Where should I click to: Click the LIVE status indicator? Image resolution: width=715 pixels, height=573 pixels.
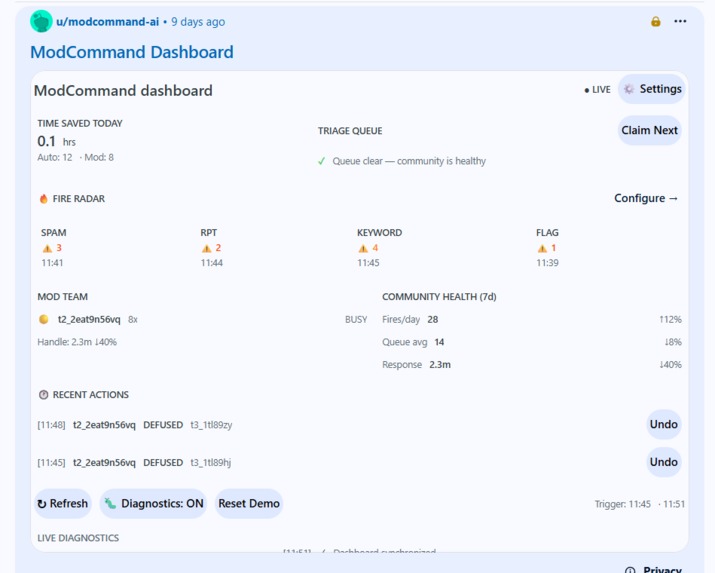(597, 90)
